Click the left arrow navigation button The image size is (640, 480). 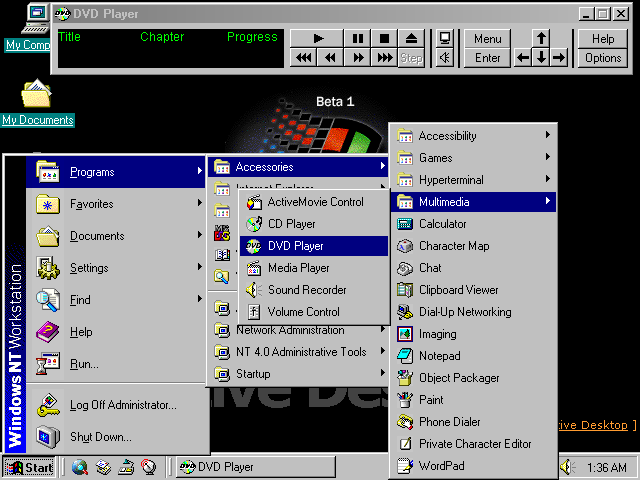(x=523, y=58)
